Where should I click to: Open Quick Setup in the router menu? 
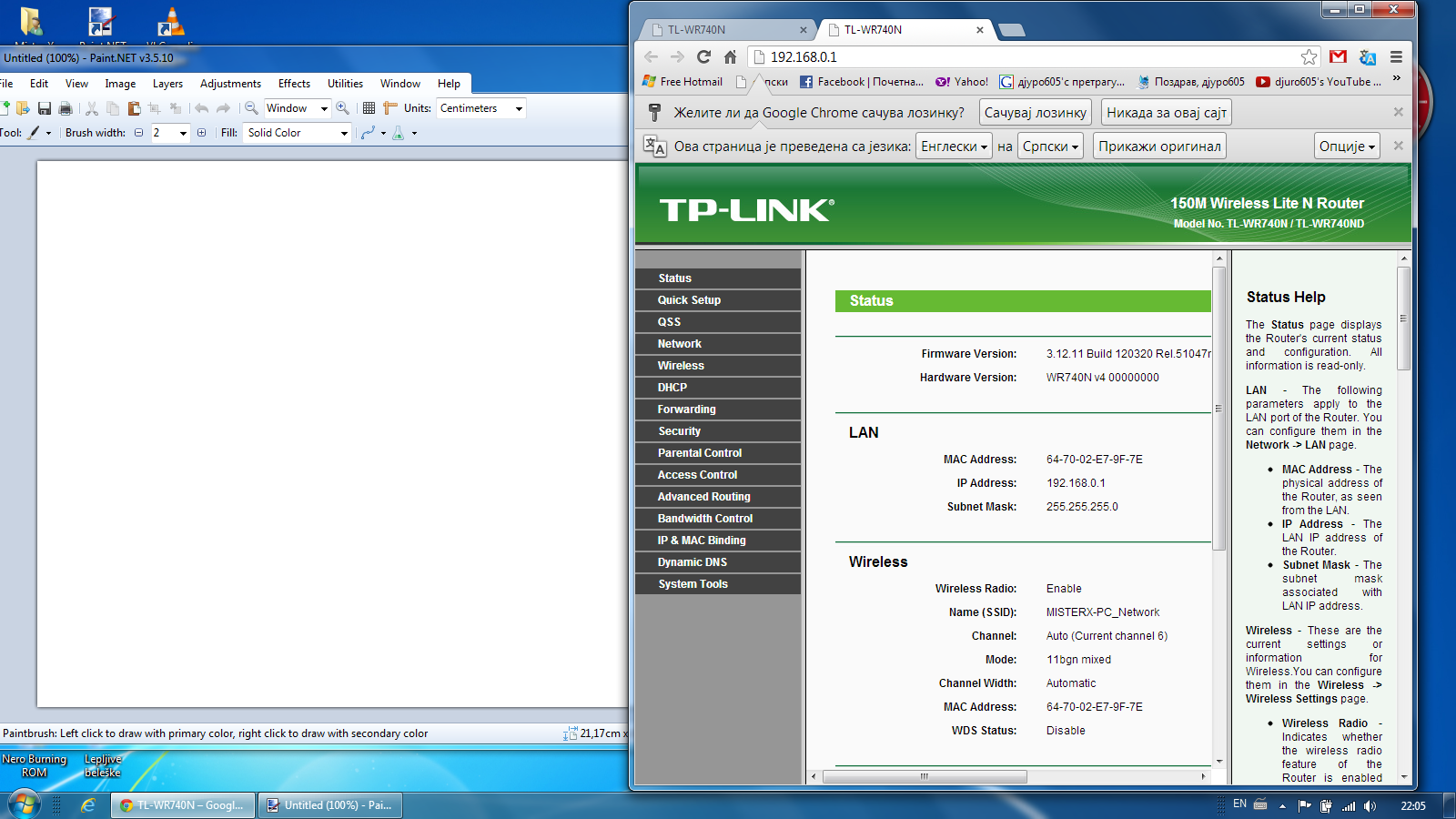(718, 300)
